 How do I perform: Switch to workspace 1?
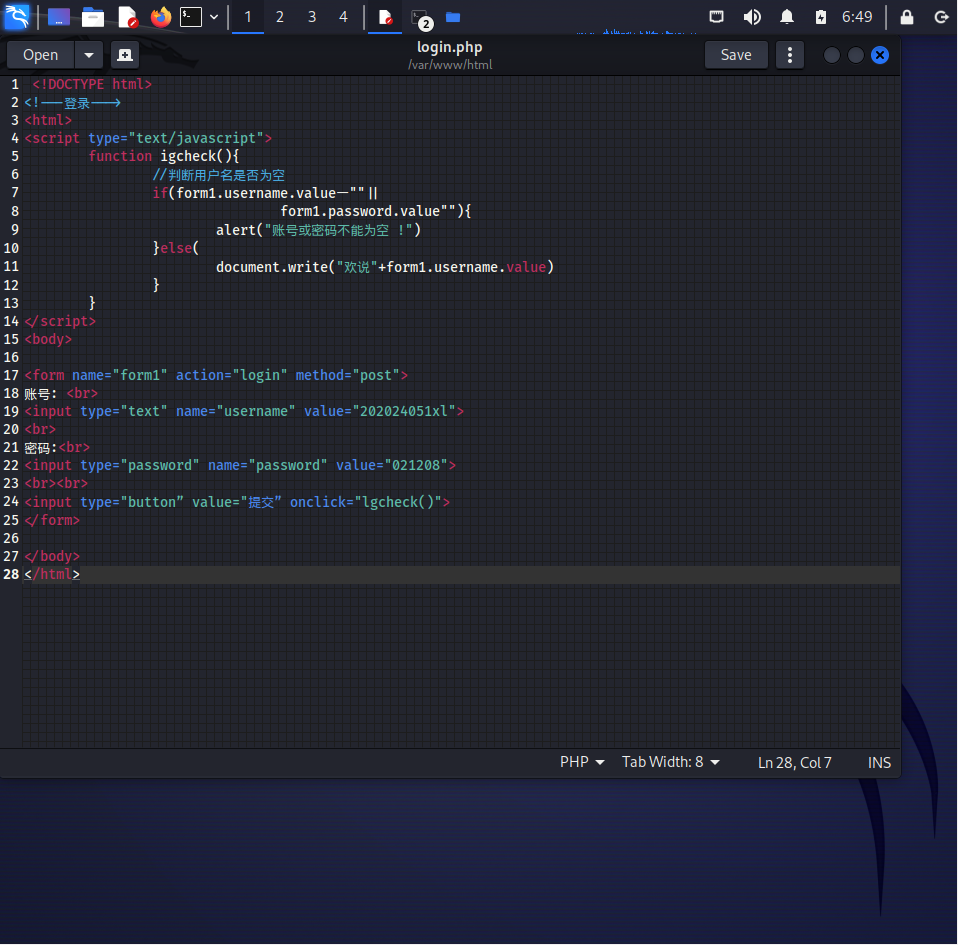coord(247,17)
